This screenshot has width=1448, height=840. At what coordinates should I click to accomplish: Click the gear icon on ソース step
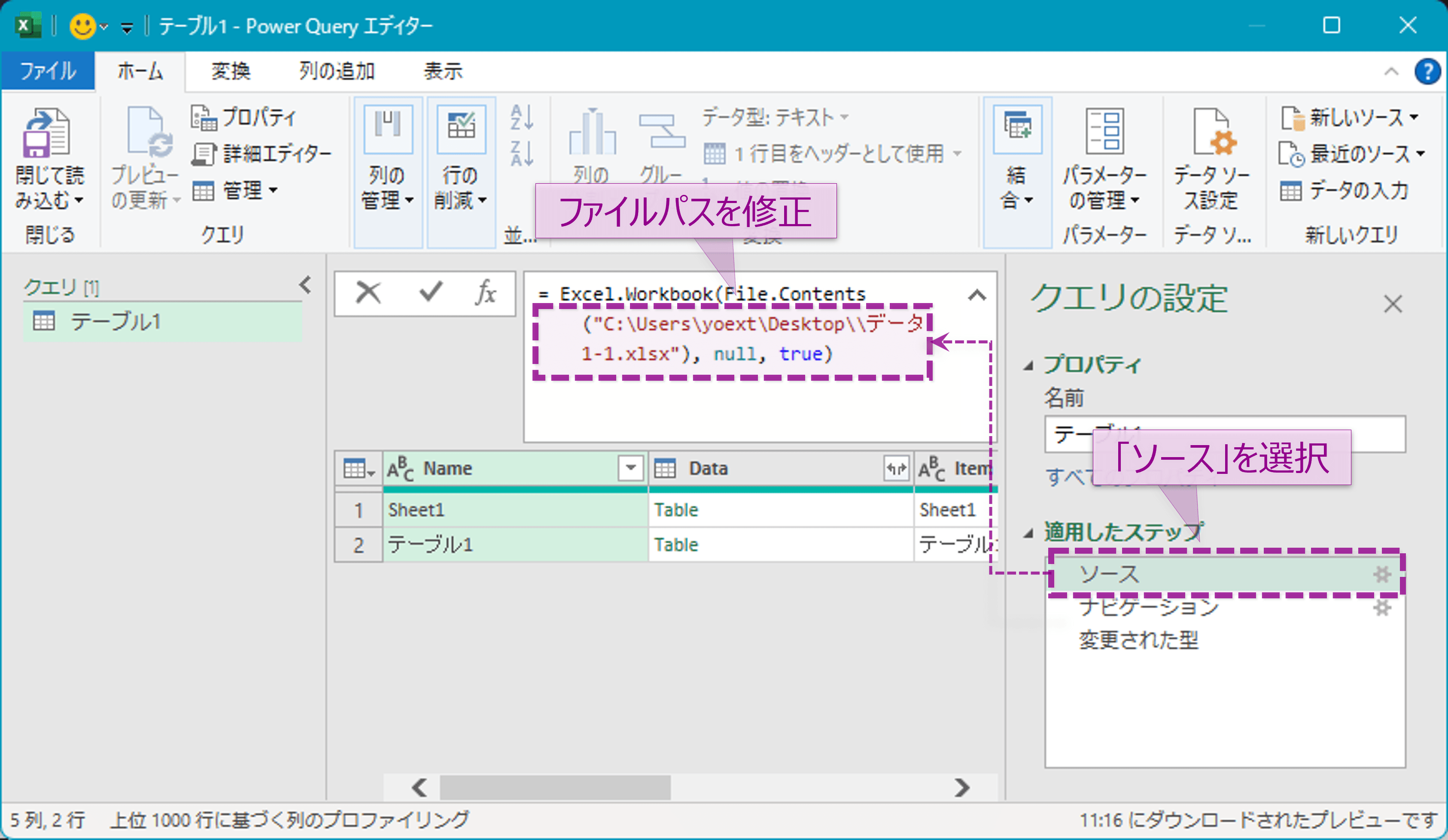[1381, 574]
